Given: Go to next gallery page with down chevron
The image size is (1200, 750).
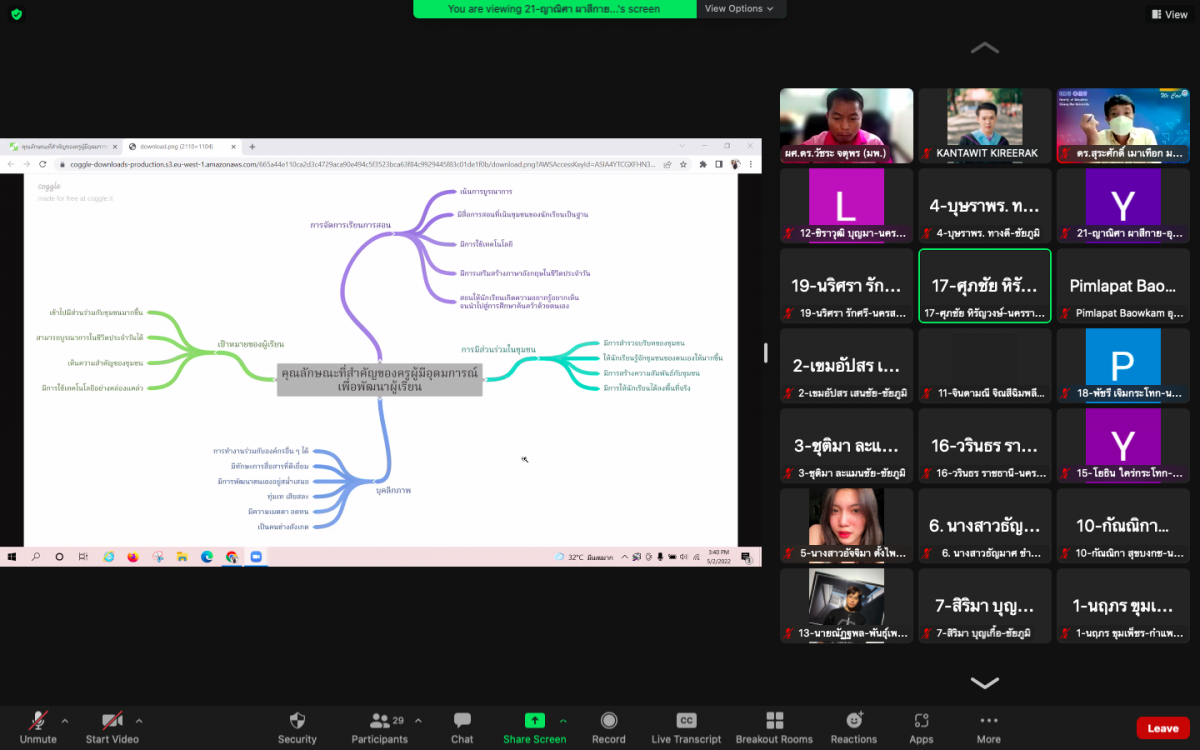Looking at the screenshot, I should coord(985,683).
